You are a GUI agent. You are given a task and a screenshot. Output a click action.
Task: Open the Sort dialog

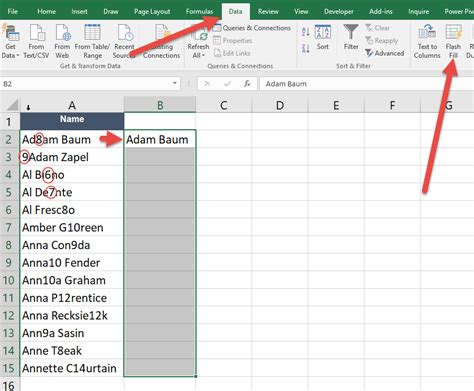[323, 37]
